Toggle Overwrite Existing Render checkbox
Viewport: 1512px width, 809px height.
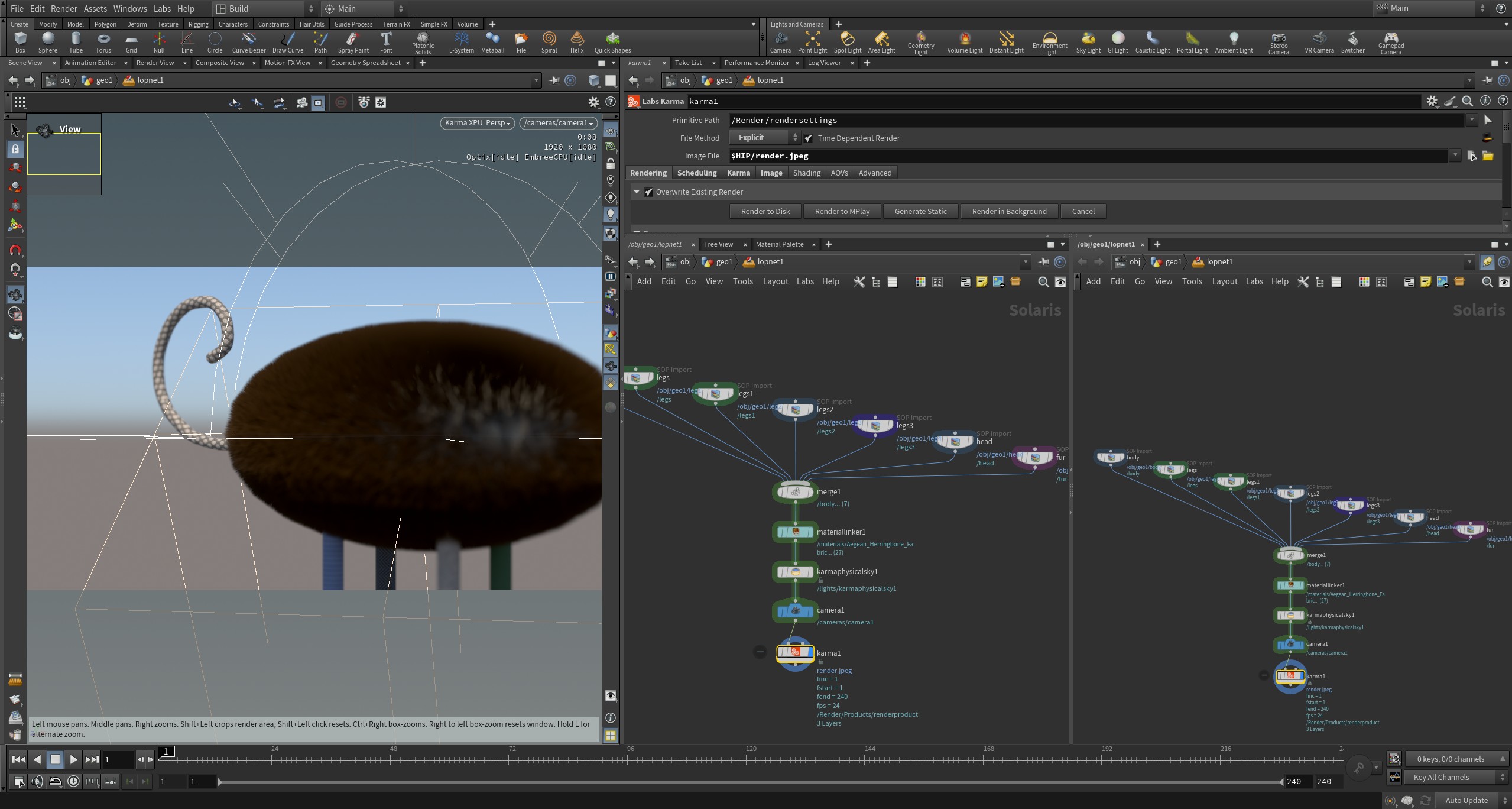649,192
